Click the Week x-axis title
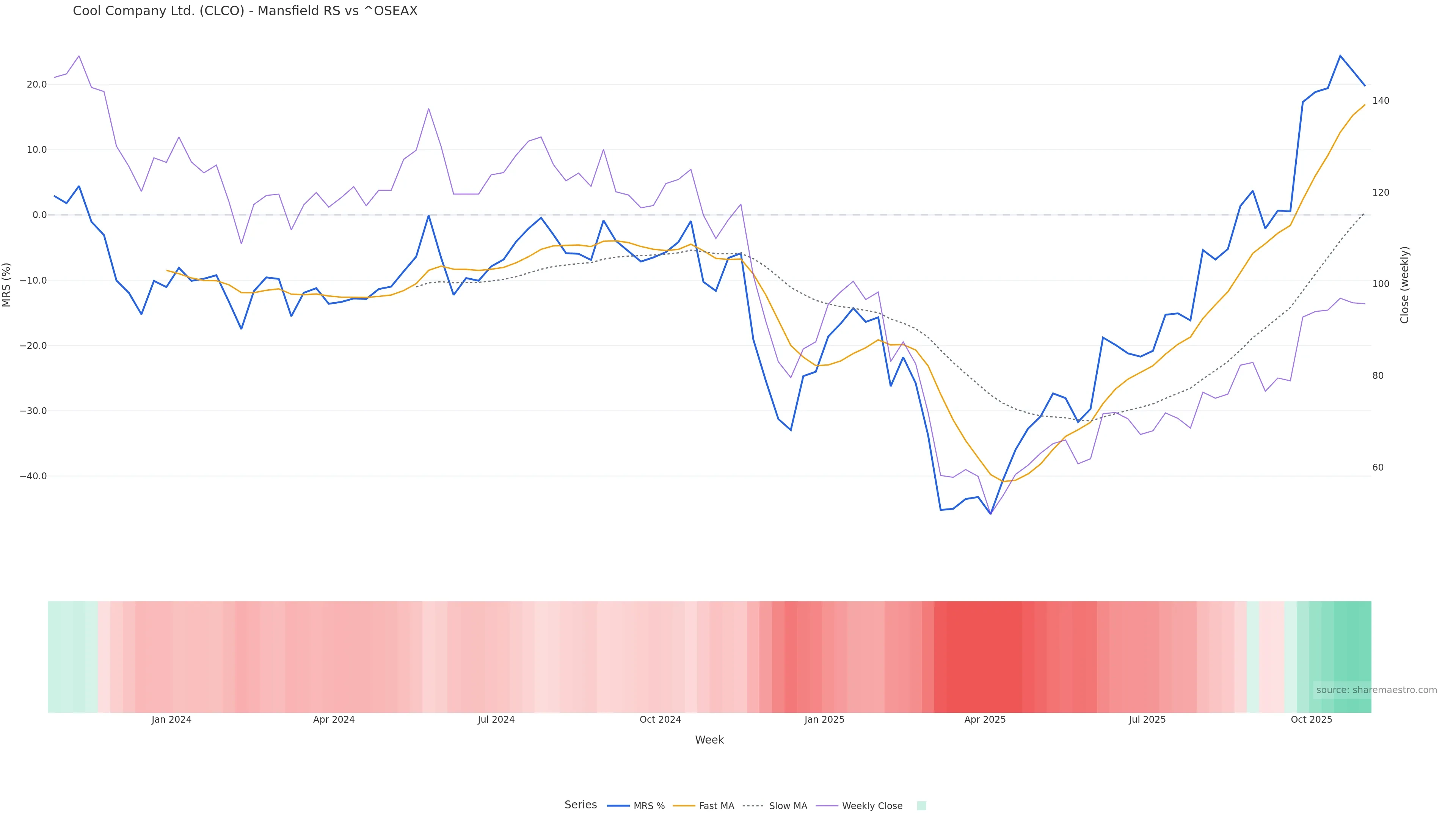Image resolution: width=1456 pixels, height=819 pixels. [x=709, y=741]
